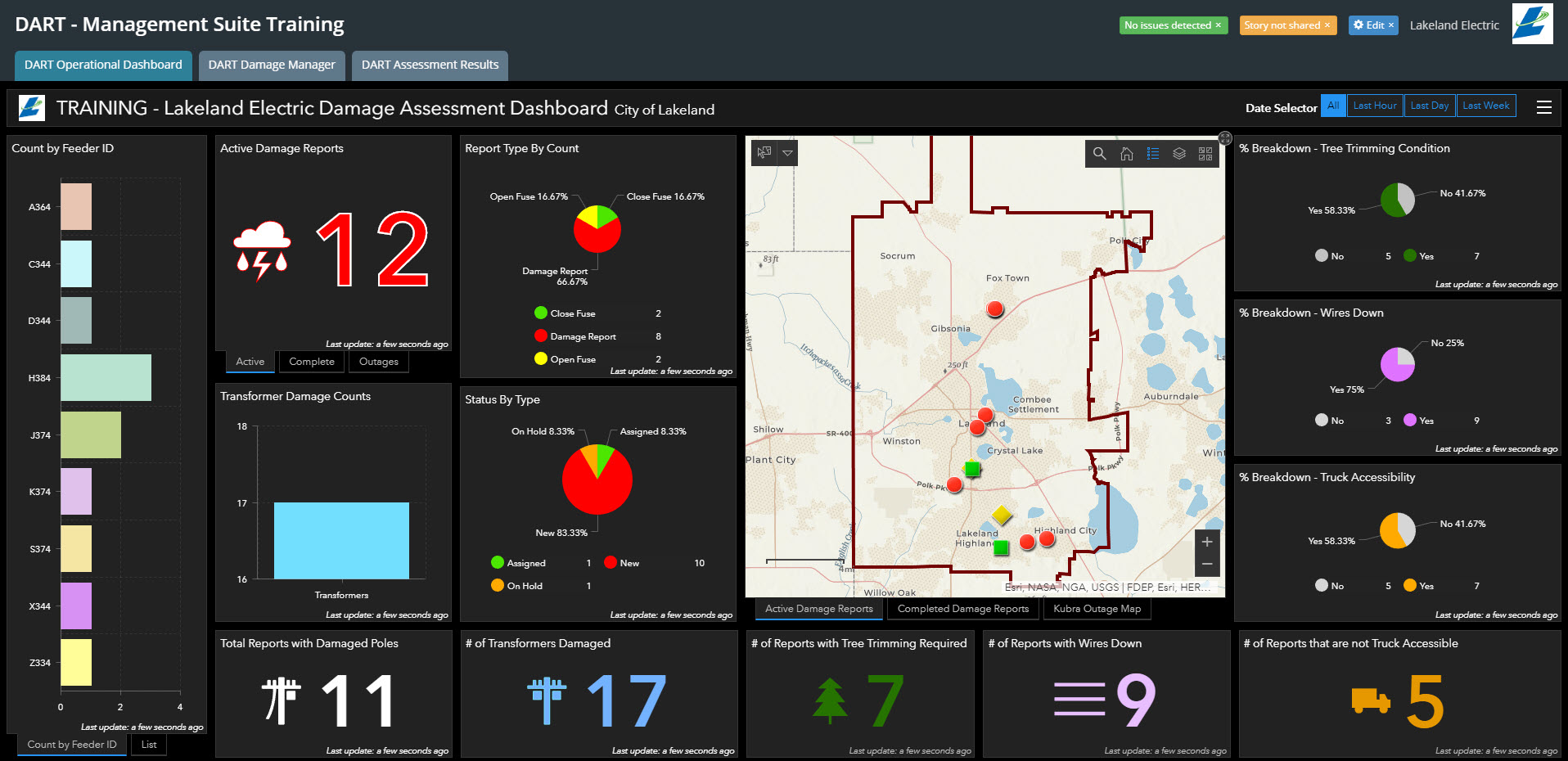Dismiss the Story not shared badge

coord(1327,25)
